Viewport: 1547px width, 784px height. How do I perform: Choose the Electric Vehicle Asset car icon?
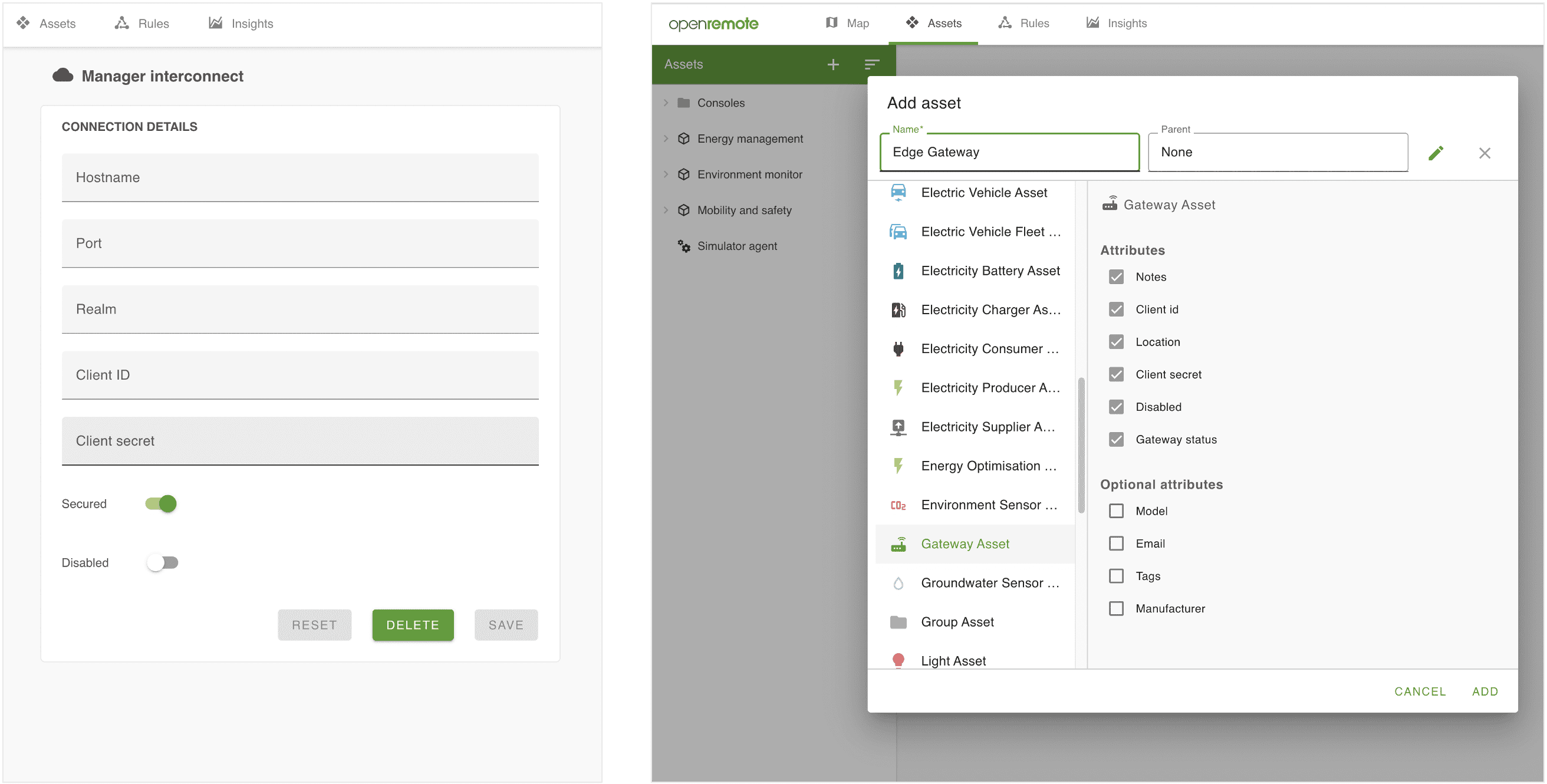pyautogui.click(x=898, y=192)
